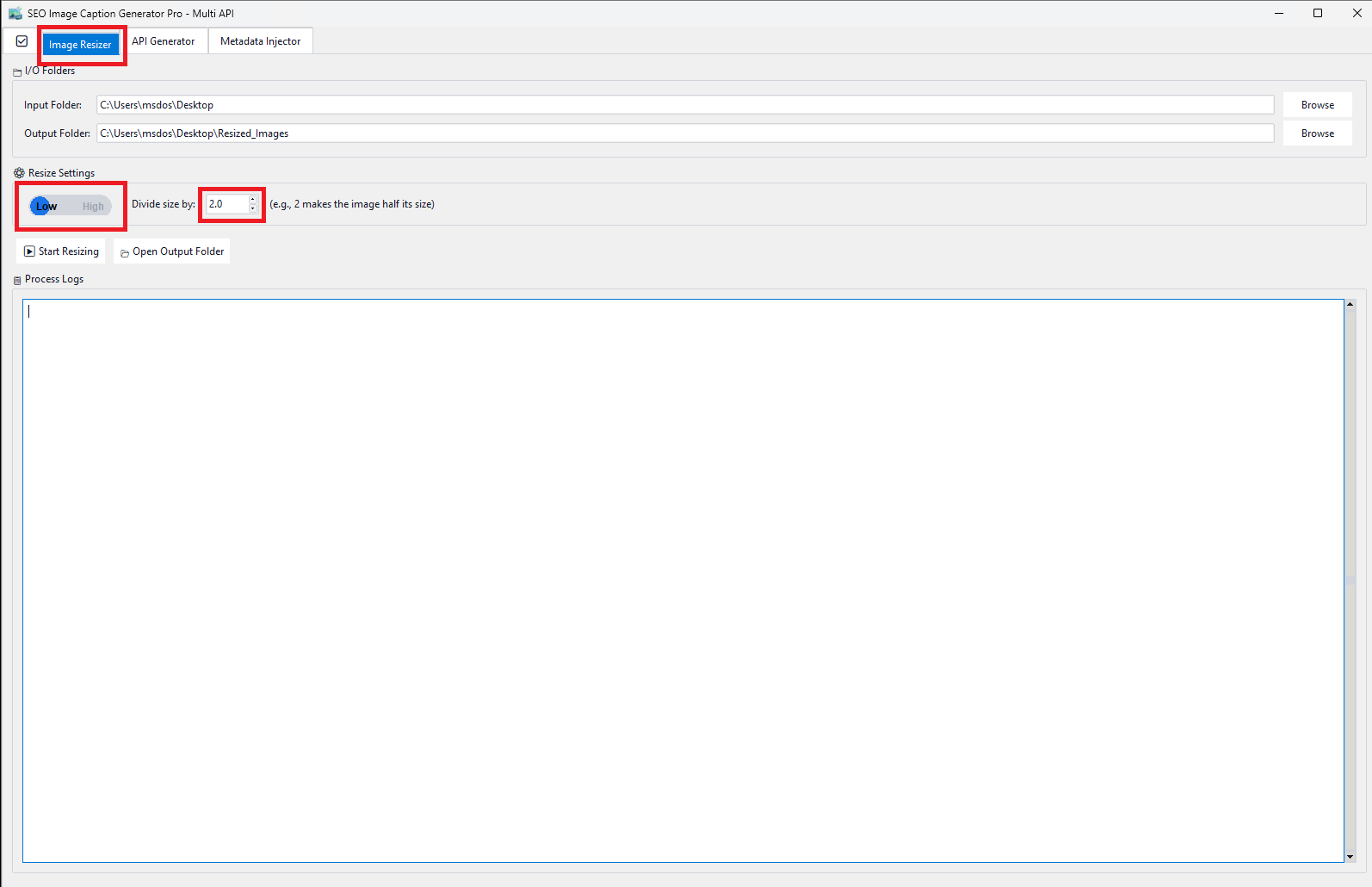Viewport: 1372px width, 887px height.
Task: Browse for the Input Folder
Action: [1317, 105]
